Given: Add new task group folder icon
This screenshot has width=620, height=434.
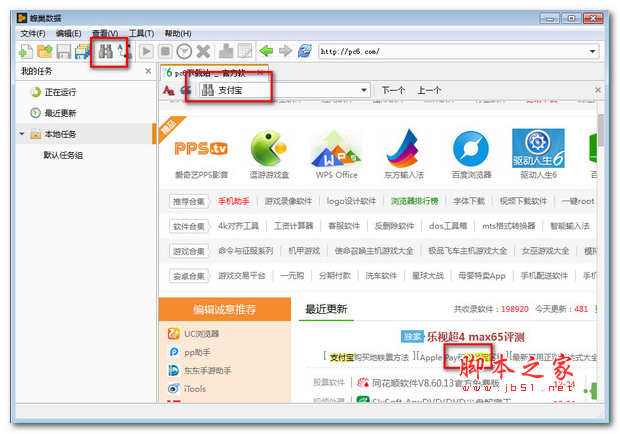Looking at the screenshot, I should click(x=45, y=51).
